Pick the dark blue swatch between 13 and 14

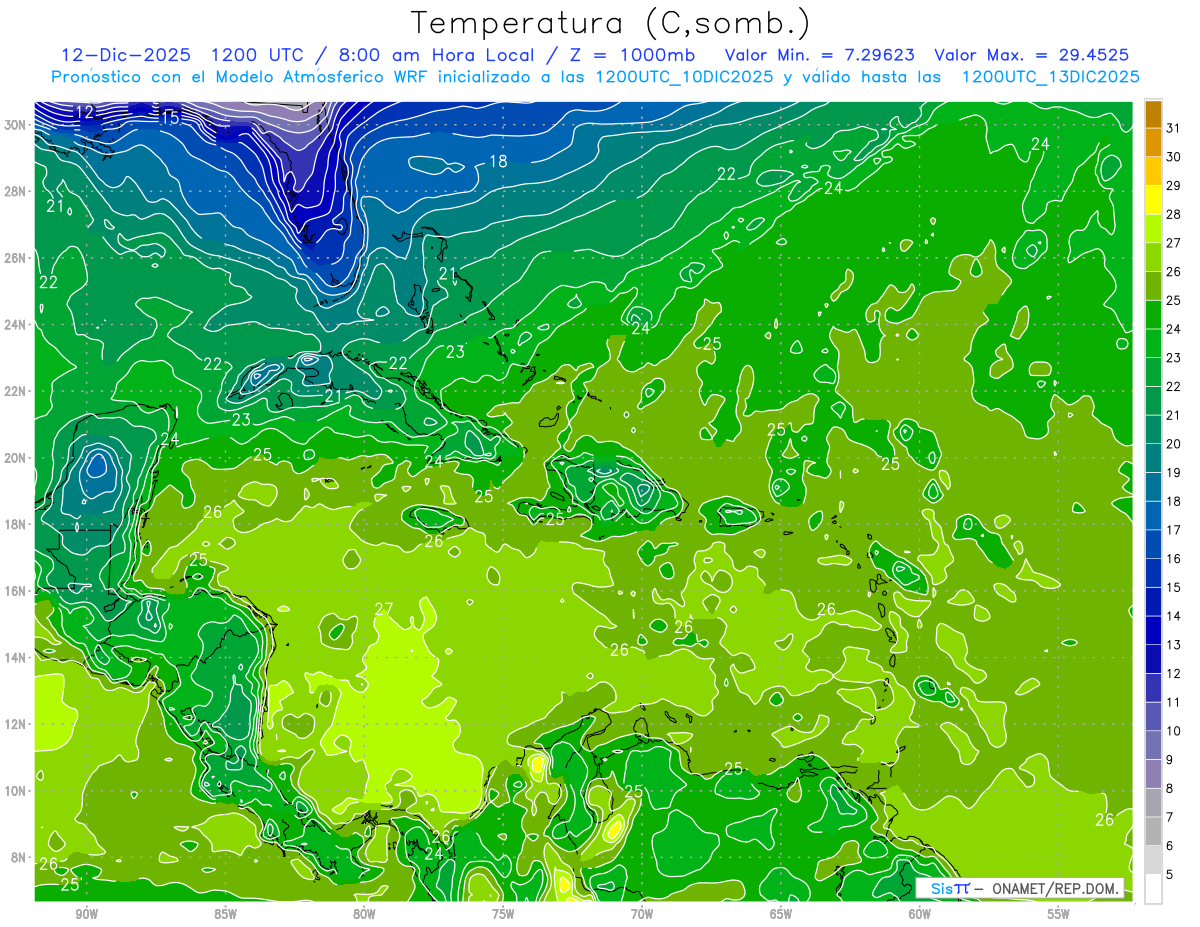(1153, 630)
